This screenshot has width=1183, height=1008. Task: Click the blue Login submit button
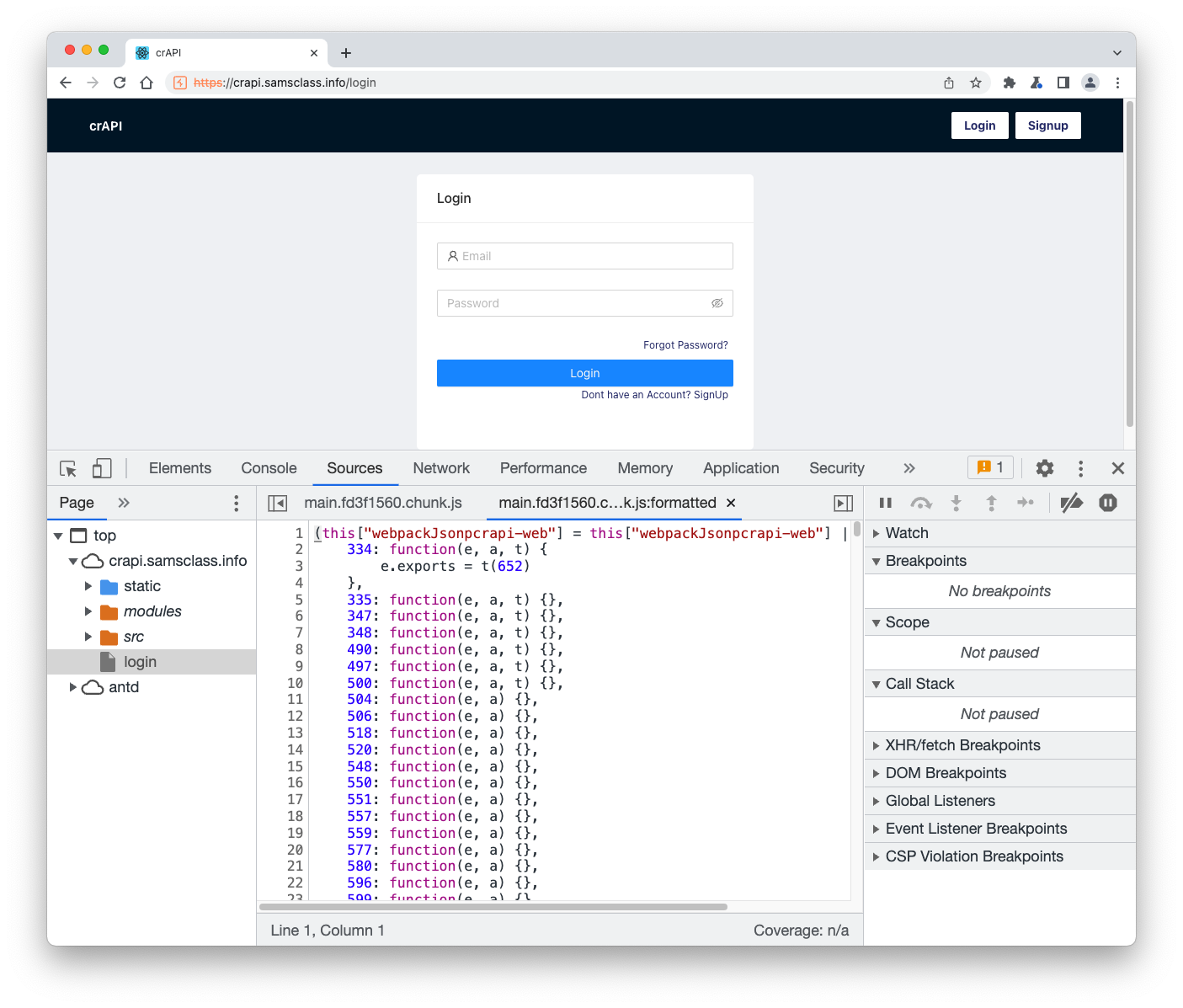(x=584, y=373)
